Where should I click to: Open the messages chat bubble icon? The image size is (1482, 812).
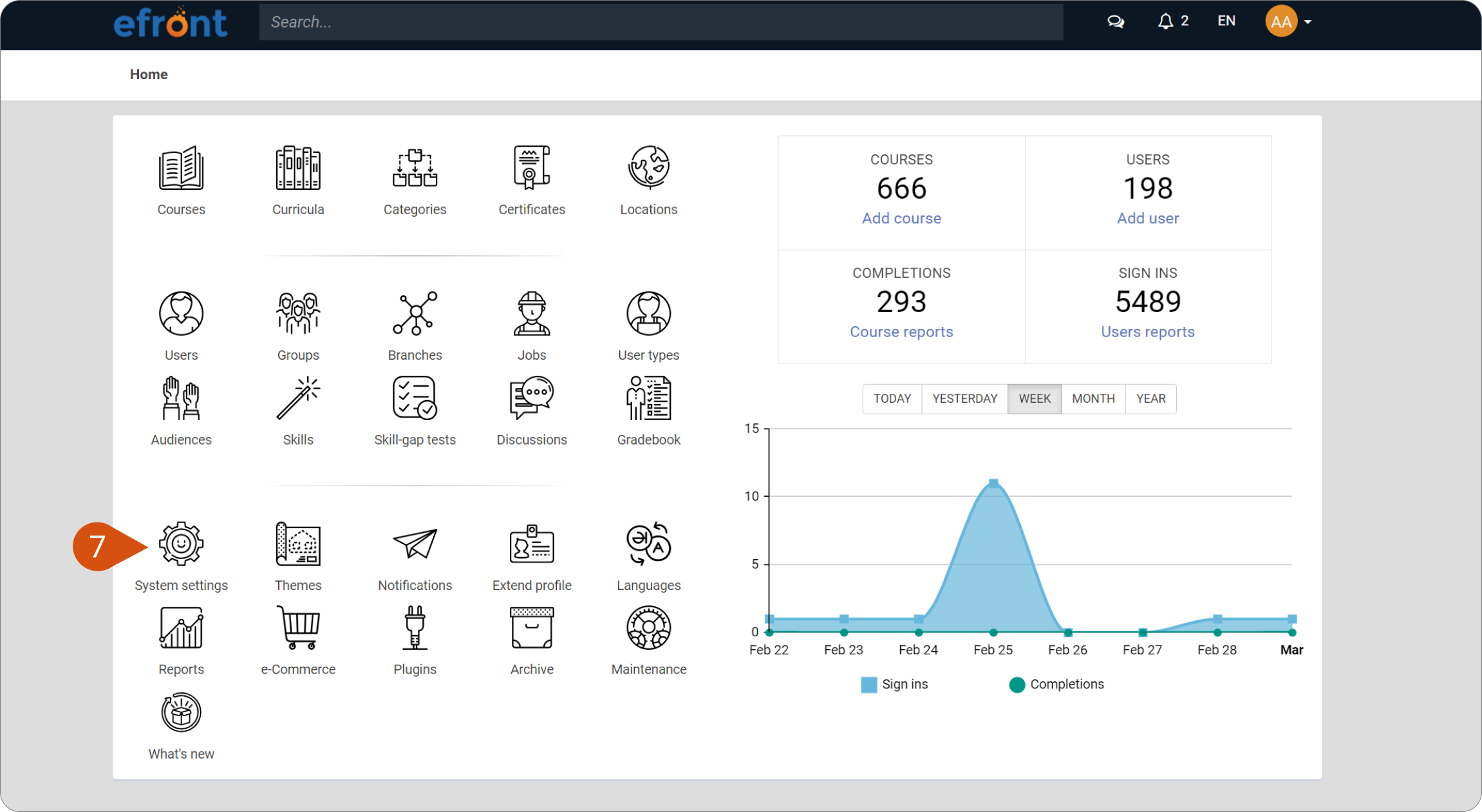point(1116,22)
